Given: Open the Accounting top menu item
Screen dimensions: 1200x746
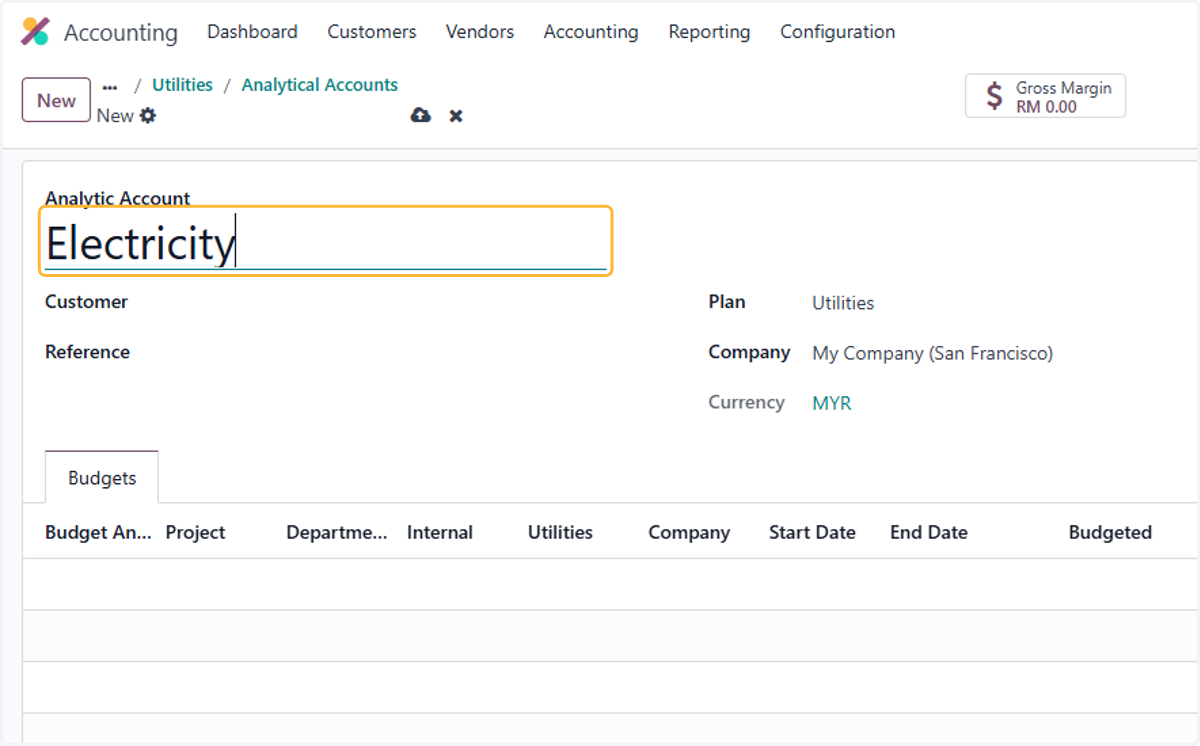Looking at the screenshot, I should 591,32.
